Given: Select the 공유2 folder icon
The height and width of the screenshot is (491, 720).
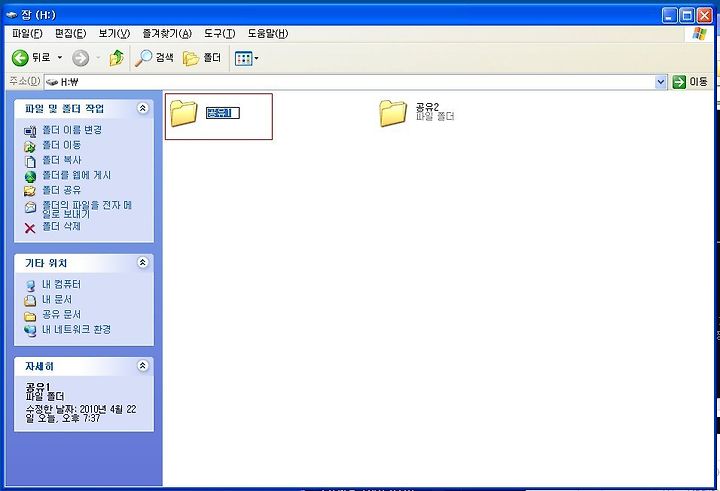Looking at the screenshot, I should [x=393, y=113].
